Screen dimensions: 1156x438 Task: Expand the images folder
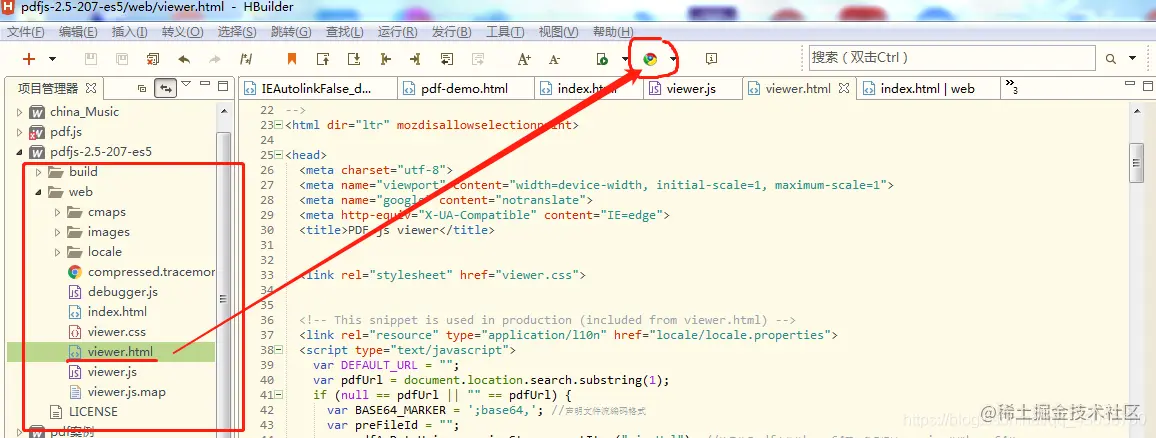(58, 232)
